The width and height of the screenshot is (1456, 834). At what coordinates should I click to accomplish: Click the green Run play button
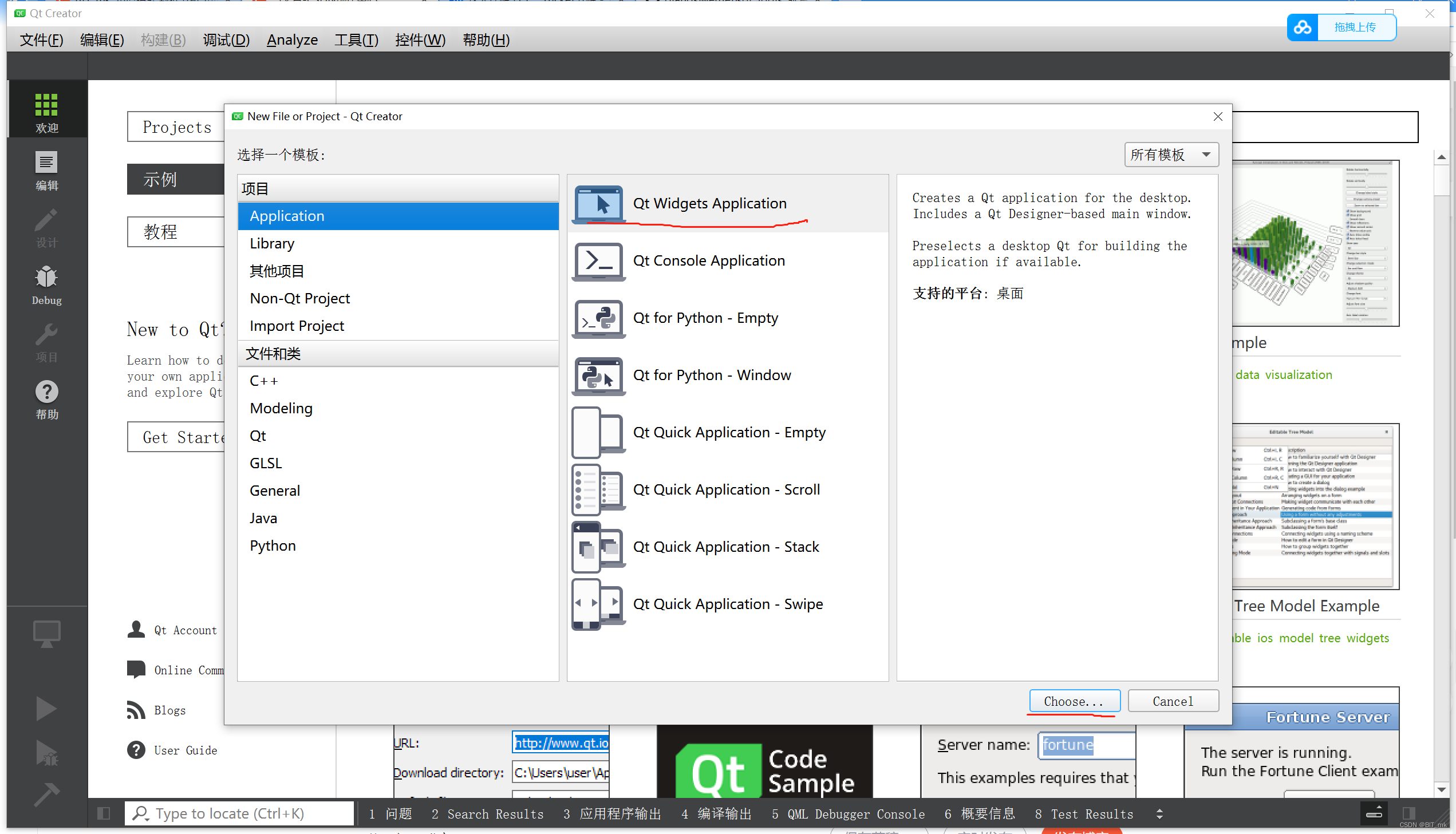tap(46, 709)
